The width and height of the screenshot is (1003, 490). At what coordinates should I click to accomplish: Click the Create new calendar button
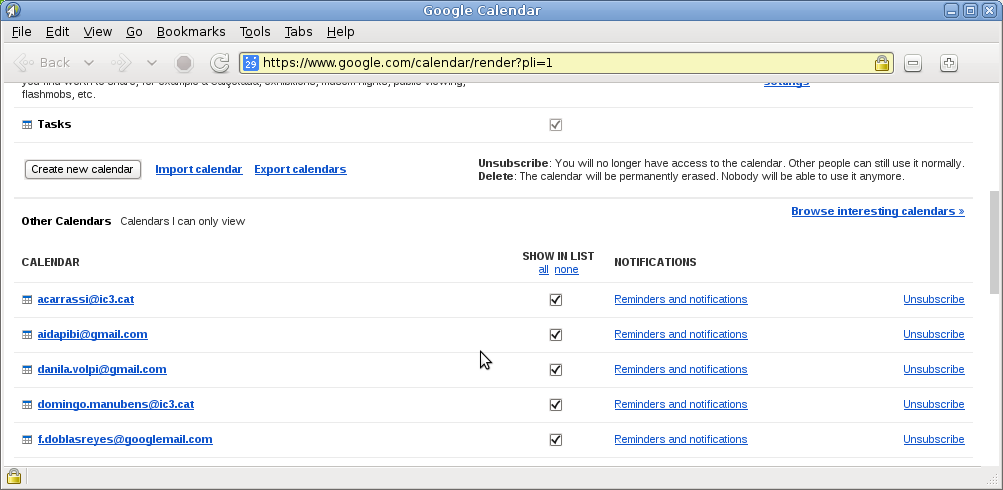pyautogui.click(x=83, y=170)
